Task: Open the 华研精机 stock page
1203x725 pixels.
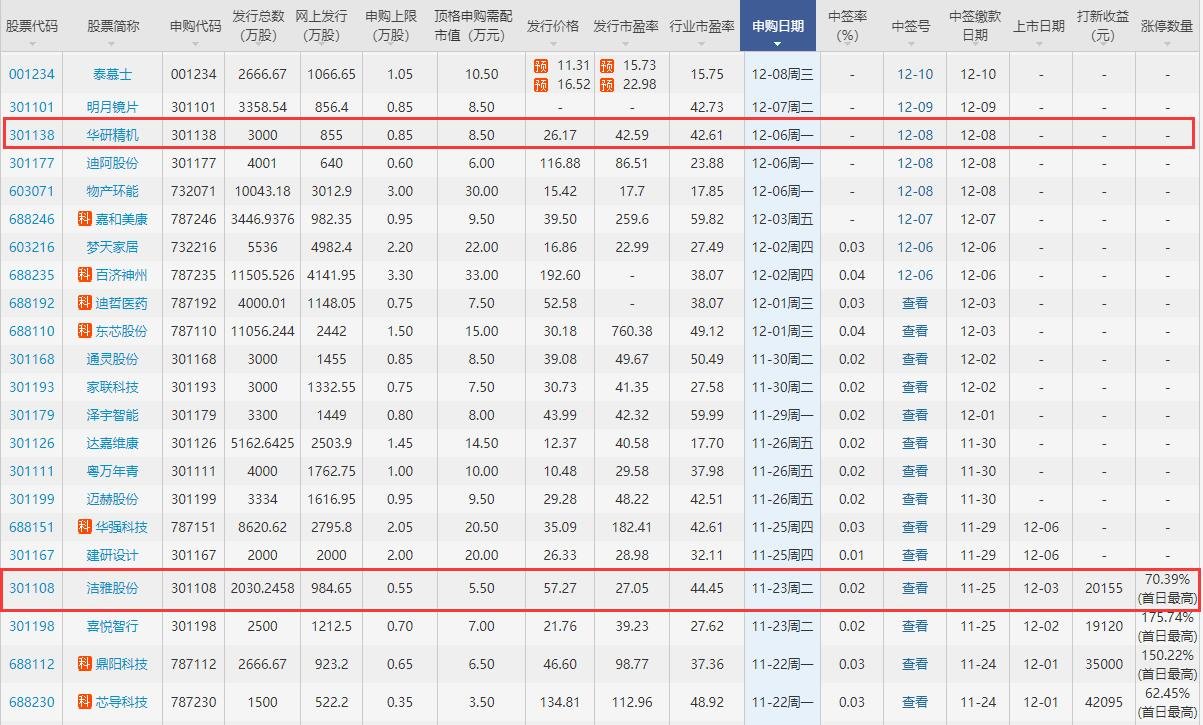Action: point(113,135)
